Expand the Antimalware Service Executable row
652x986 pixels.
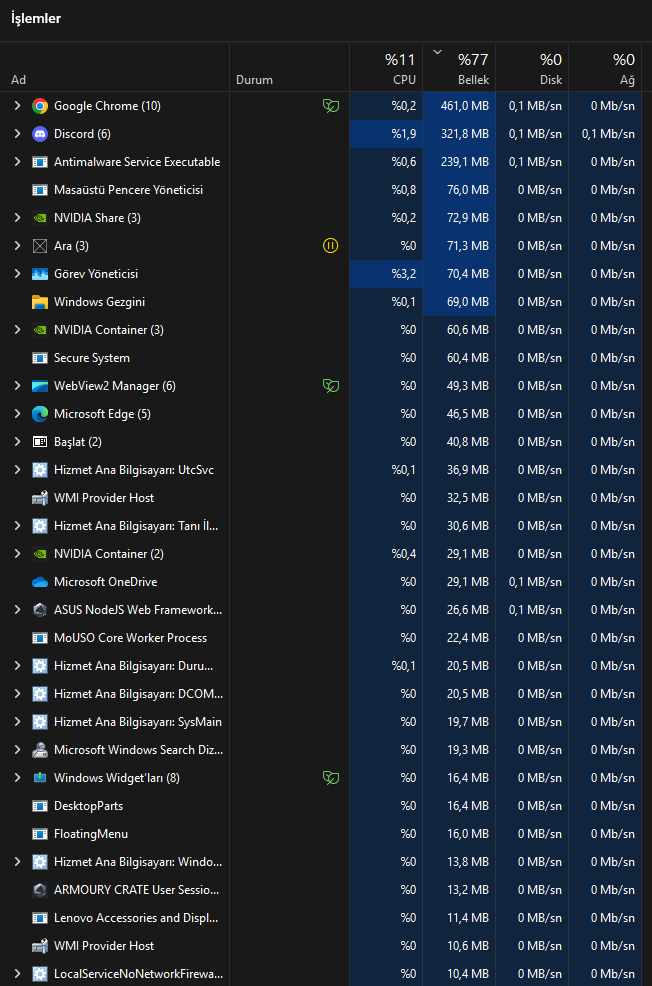click(18, 162)
